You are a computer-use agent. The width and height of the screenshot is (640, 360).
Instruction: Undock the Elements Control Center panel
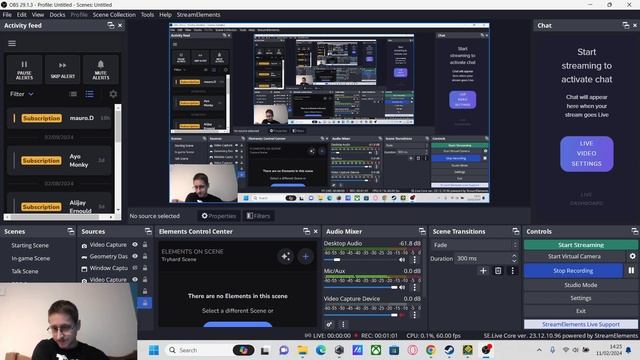pos(307,231)
